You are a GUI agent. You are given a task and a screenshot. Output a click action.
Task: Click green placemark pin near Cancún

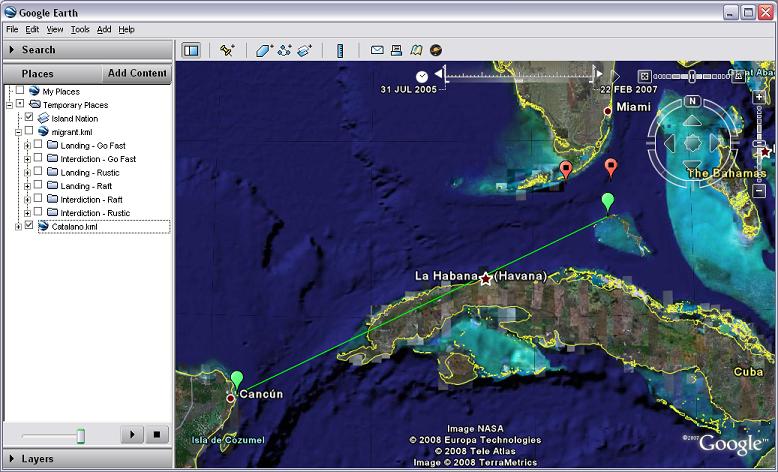coord(237,380)
